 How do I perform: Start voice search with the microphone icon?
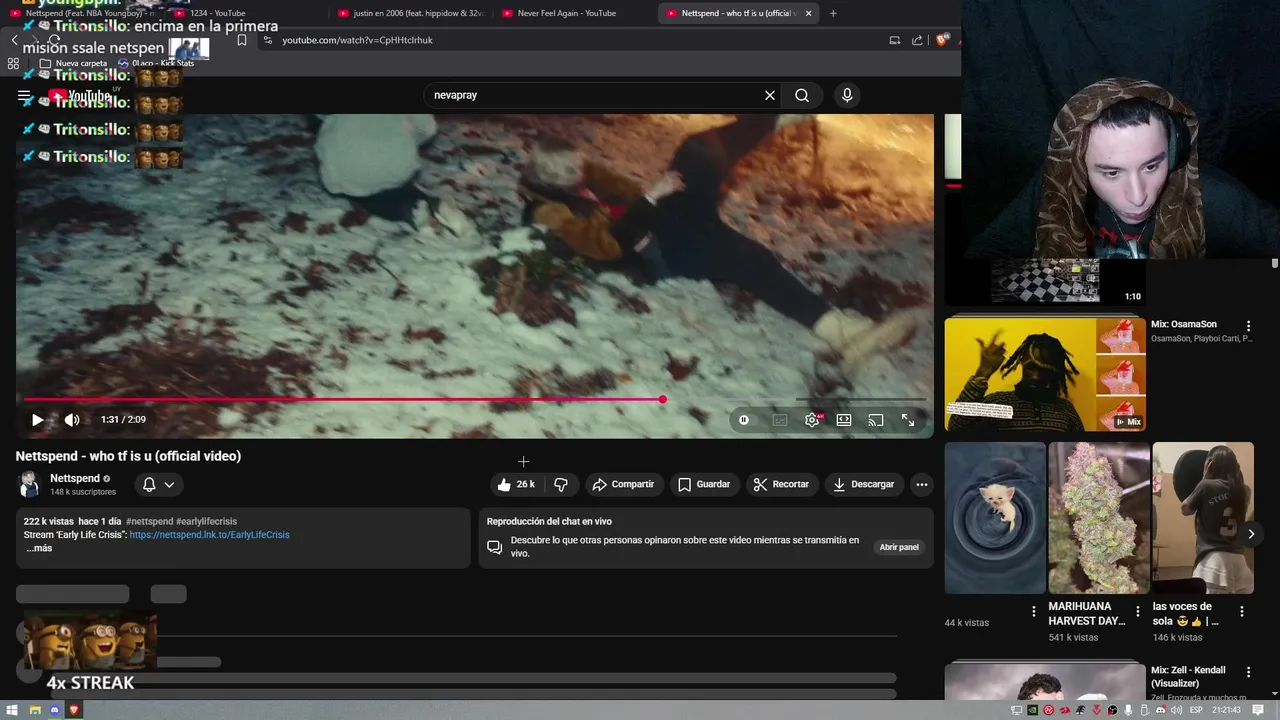point(847,95)
